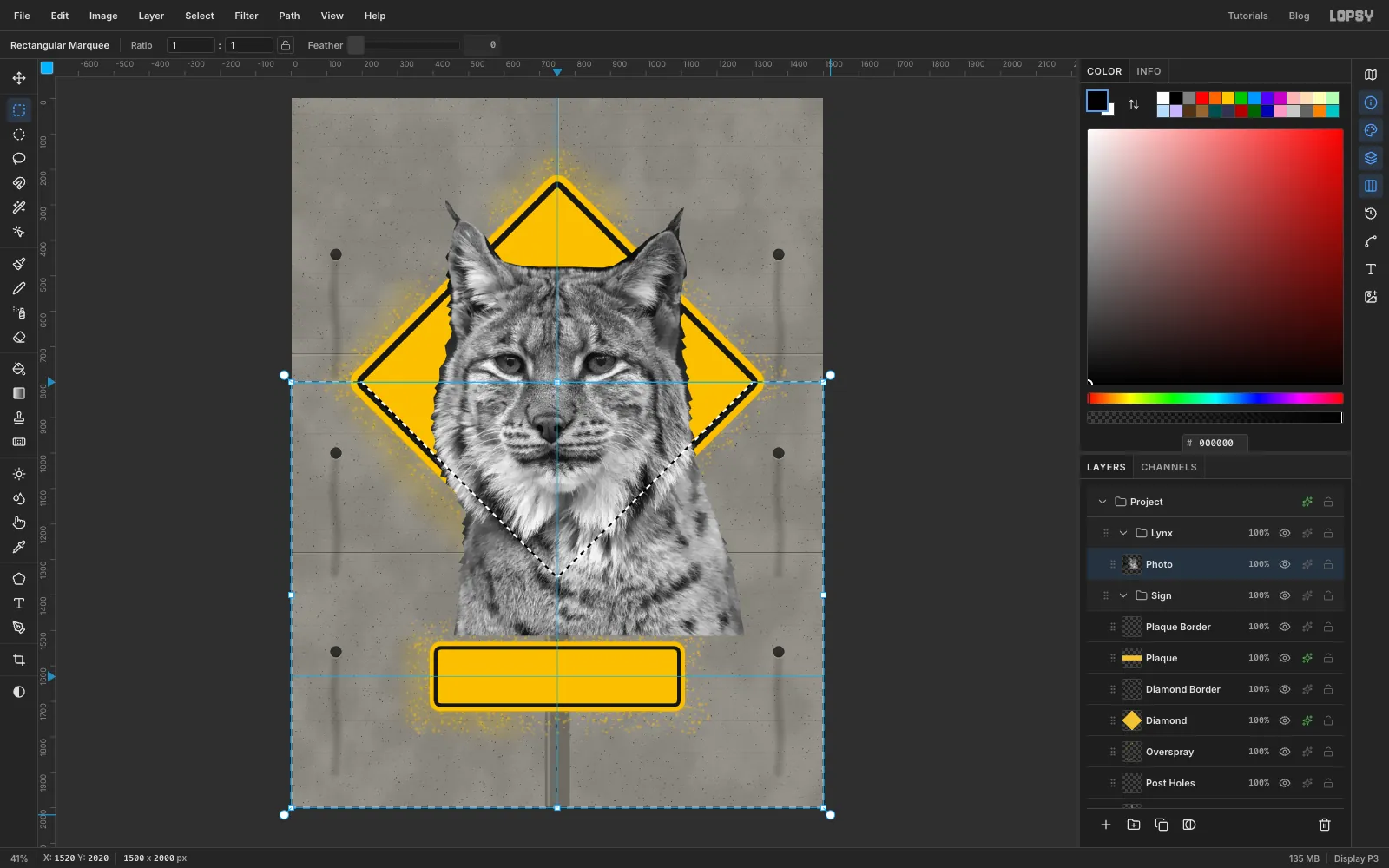Open the History panel icon
The height and width of the screenshot is (868, 1389).
tap(1371, 214)
